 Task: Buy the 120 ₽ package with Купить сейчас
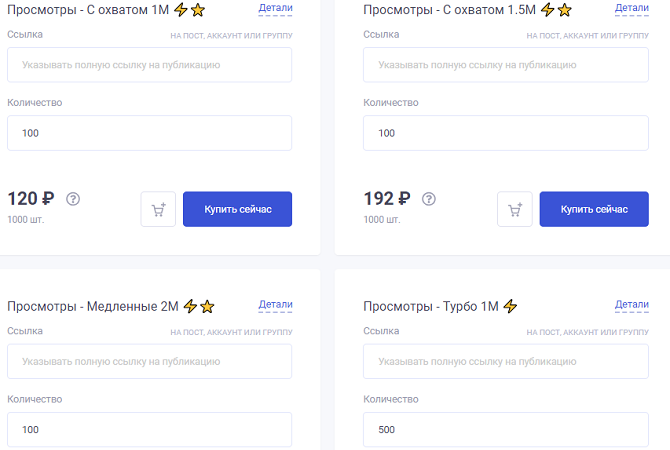tap(238, 209)
